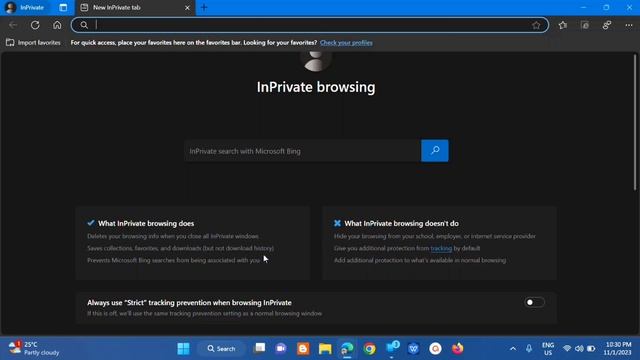Click "What InPrivate browsing doesn't do" heading
This screenshot has width=640, height=360.
[x=402, y=223]
